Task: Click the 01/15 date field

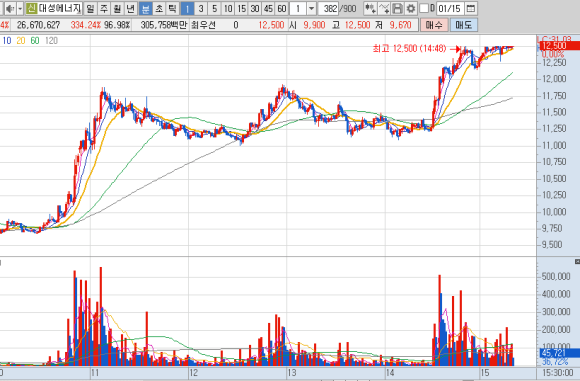Action: [450, 8]
